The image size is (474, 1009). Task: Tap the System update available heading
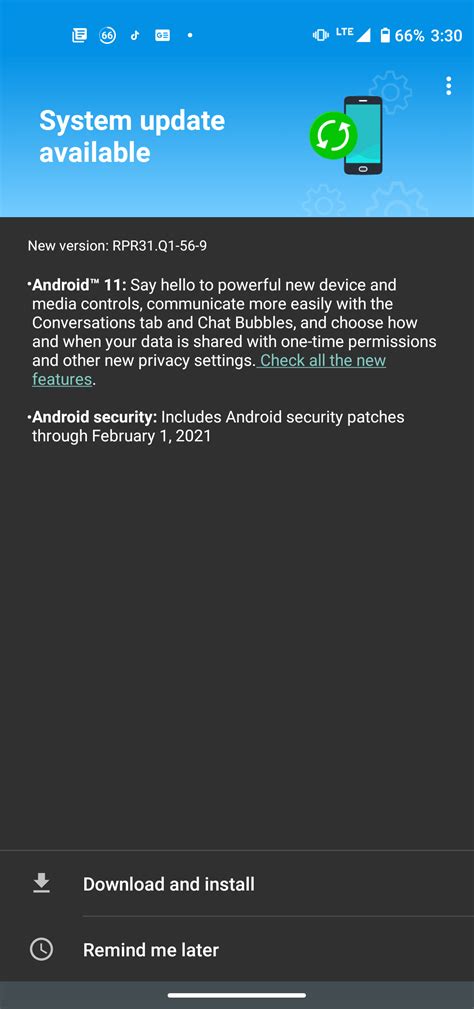[132, 136]
